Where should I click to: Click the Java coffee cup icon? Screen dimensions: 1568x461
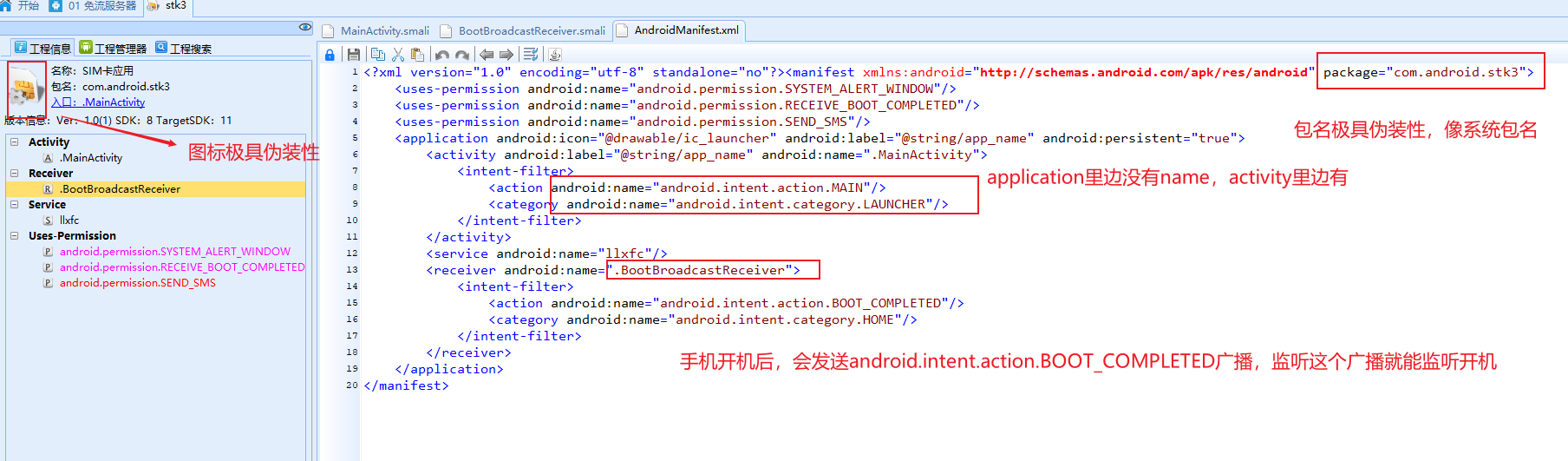(555, 55)
